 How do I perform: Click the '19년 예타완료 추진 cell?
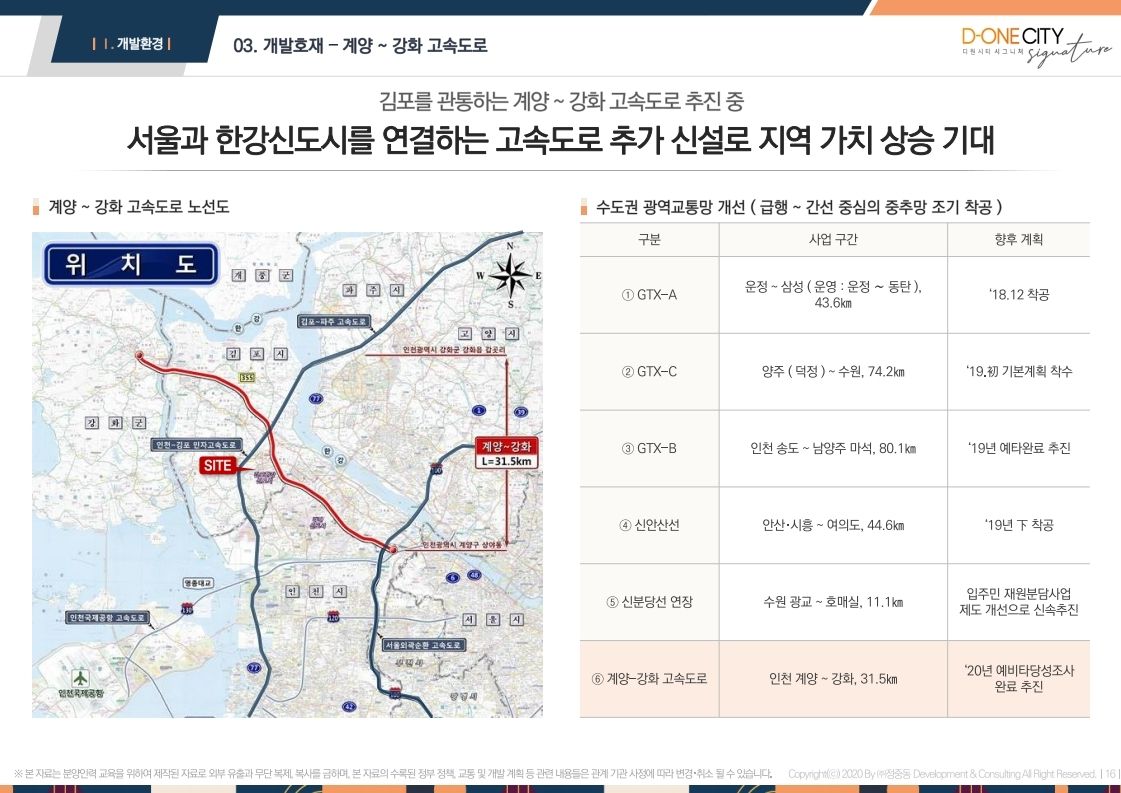point(1018,448)
